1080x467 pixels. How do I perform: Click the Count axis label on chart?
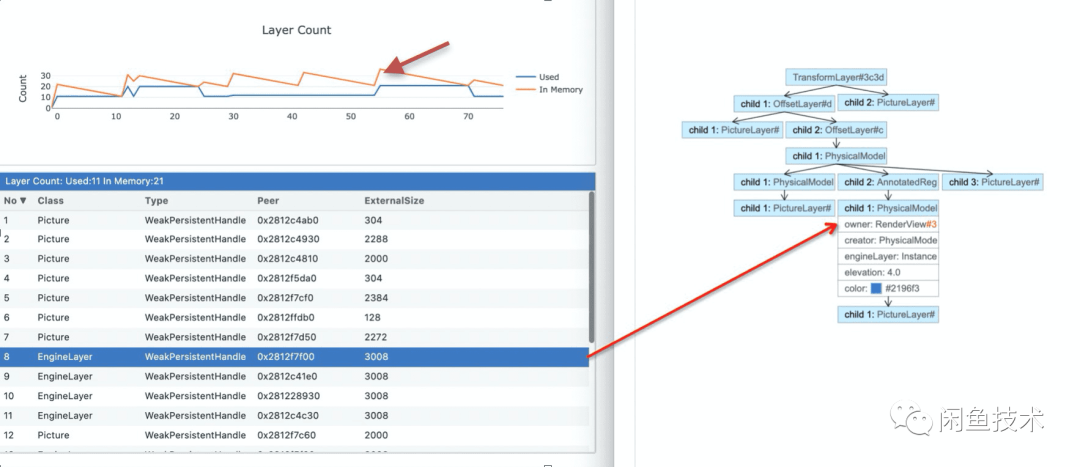tap(23, 89)
